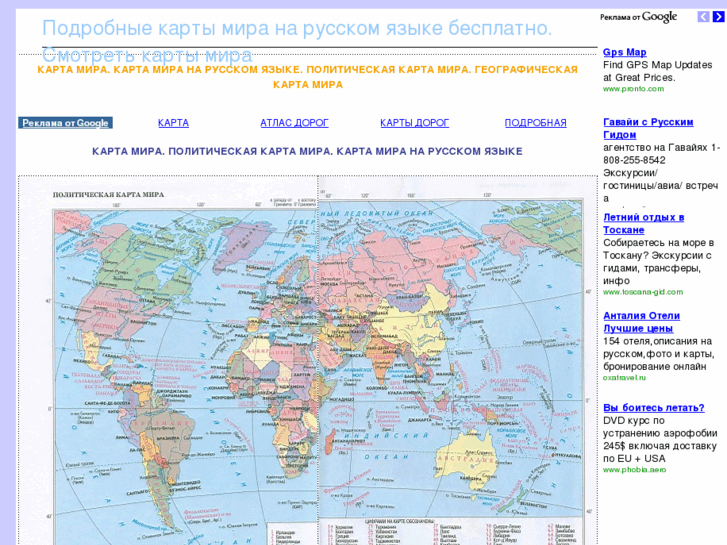Click the next ads arrow icon
This screenshot has height=545, width=727.
point(718,17)
